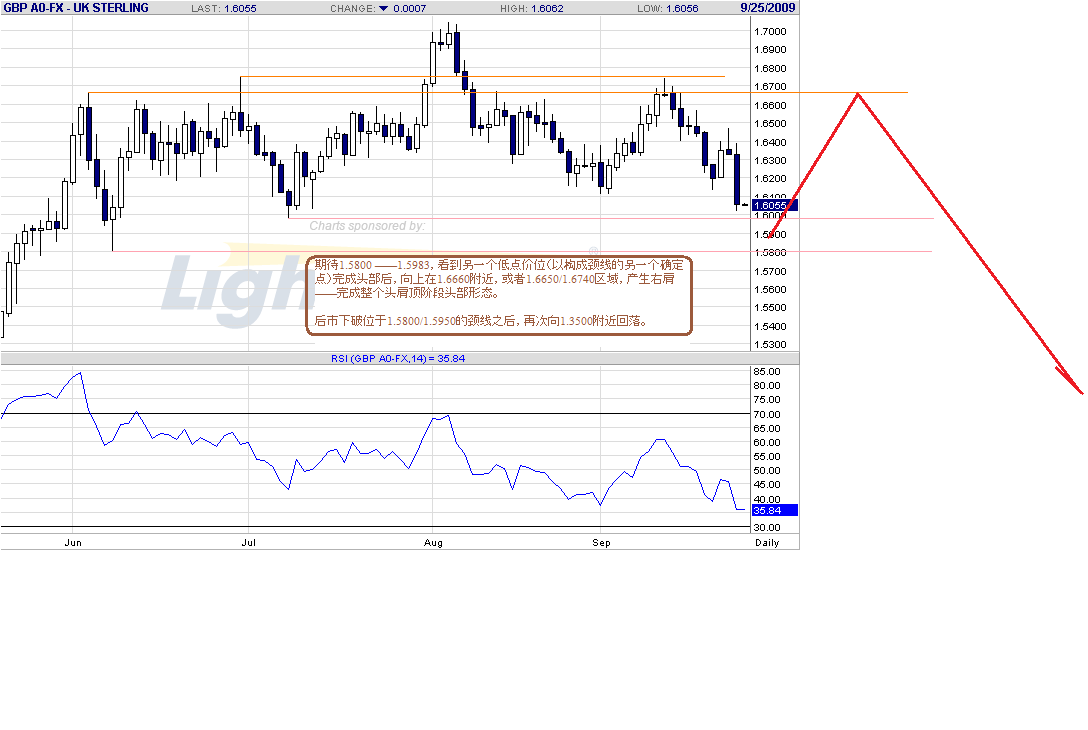The width and height of the screenshot is (1088, 730).
Task: Click the 1.5600 price axis label
Action: 770,289
